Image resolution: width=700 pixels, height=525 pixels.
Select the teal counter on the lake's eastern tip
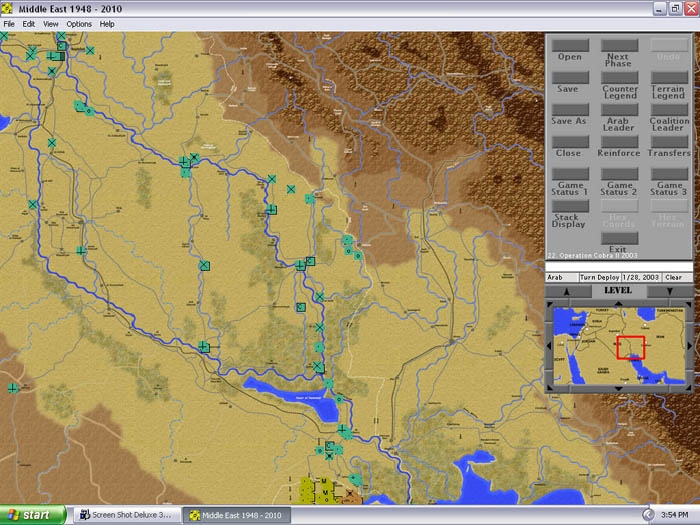tap(339, 399)
